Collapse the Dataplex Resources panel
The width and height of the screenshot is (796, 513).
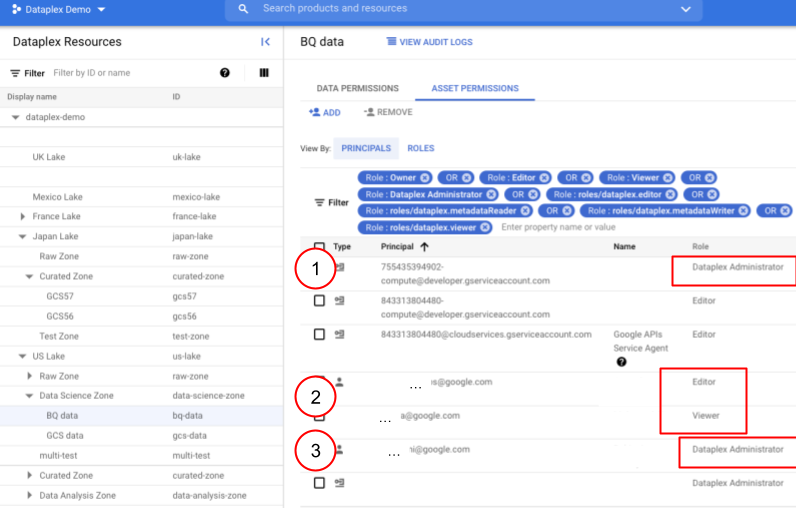click(x=265, y=42)
